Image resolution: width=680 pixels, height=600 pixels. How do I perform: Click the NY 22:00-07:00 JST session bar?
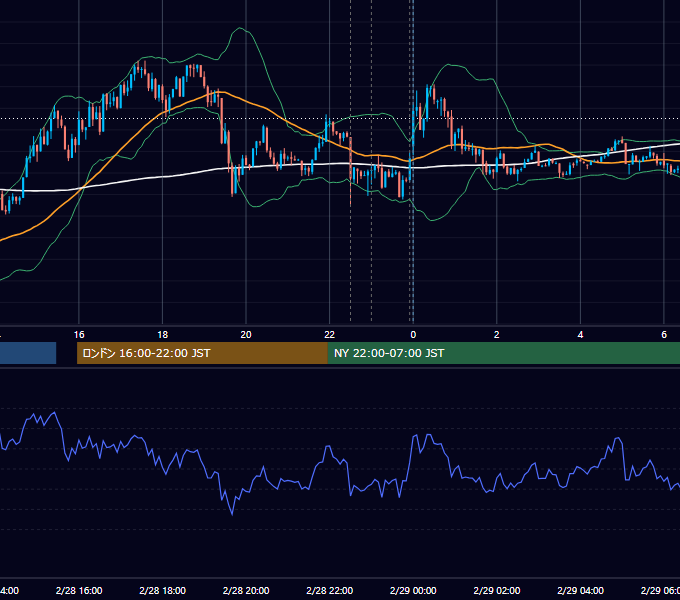503,353
